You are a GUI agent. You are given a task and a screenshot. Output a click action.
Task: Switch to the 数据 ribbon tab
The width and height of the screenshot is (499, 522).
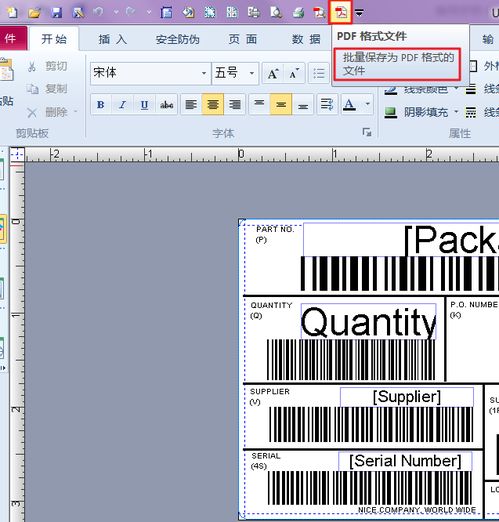(306, 39)
